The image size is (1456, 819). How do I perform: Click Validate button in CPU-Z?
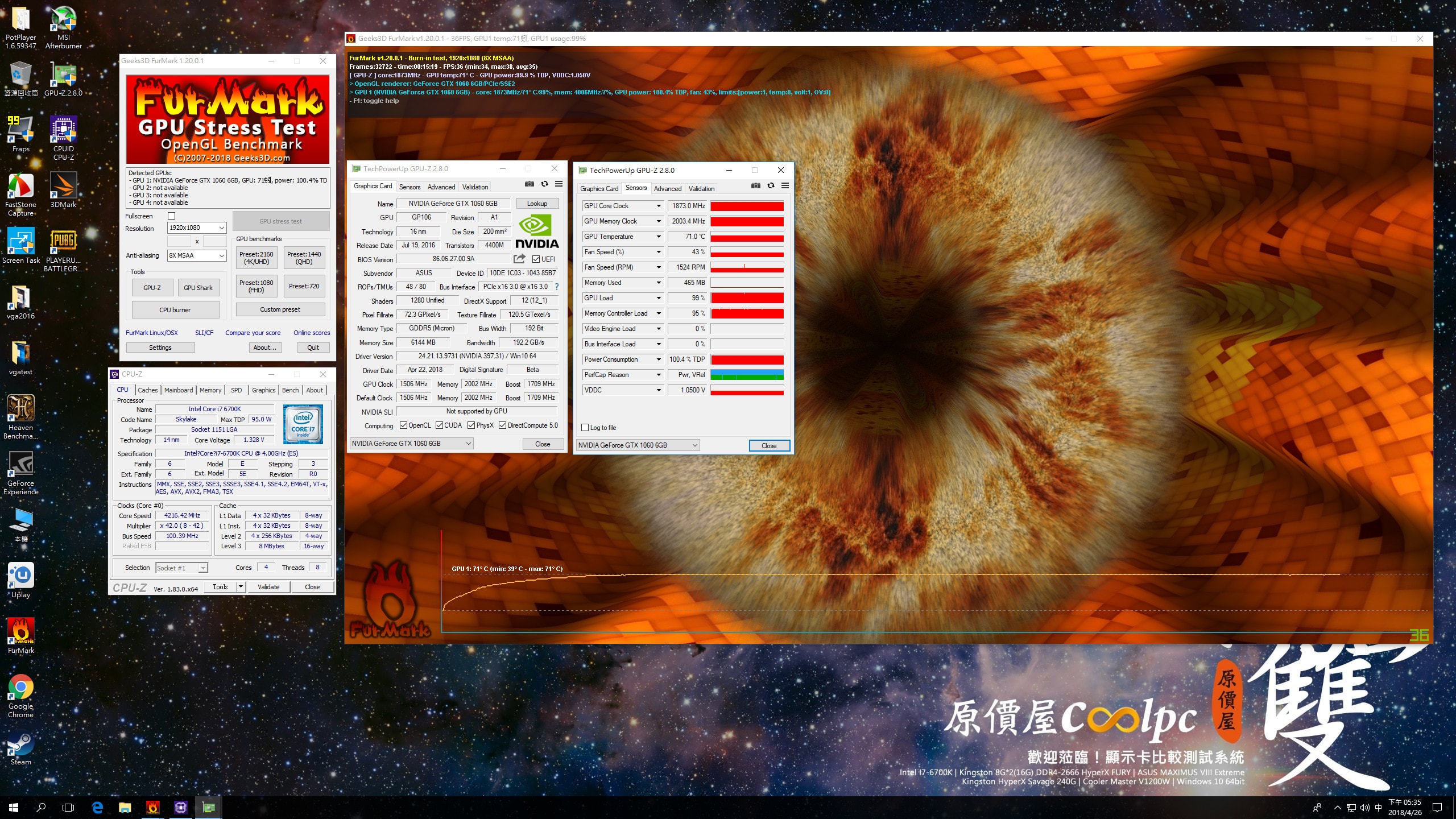coord(268,587)
